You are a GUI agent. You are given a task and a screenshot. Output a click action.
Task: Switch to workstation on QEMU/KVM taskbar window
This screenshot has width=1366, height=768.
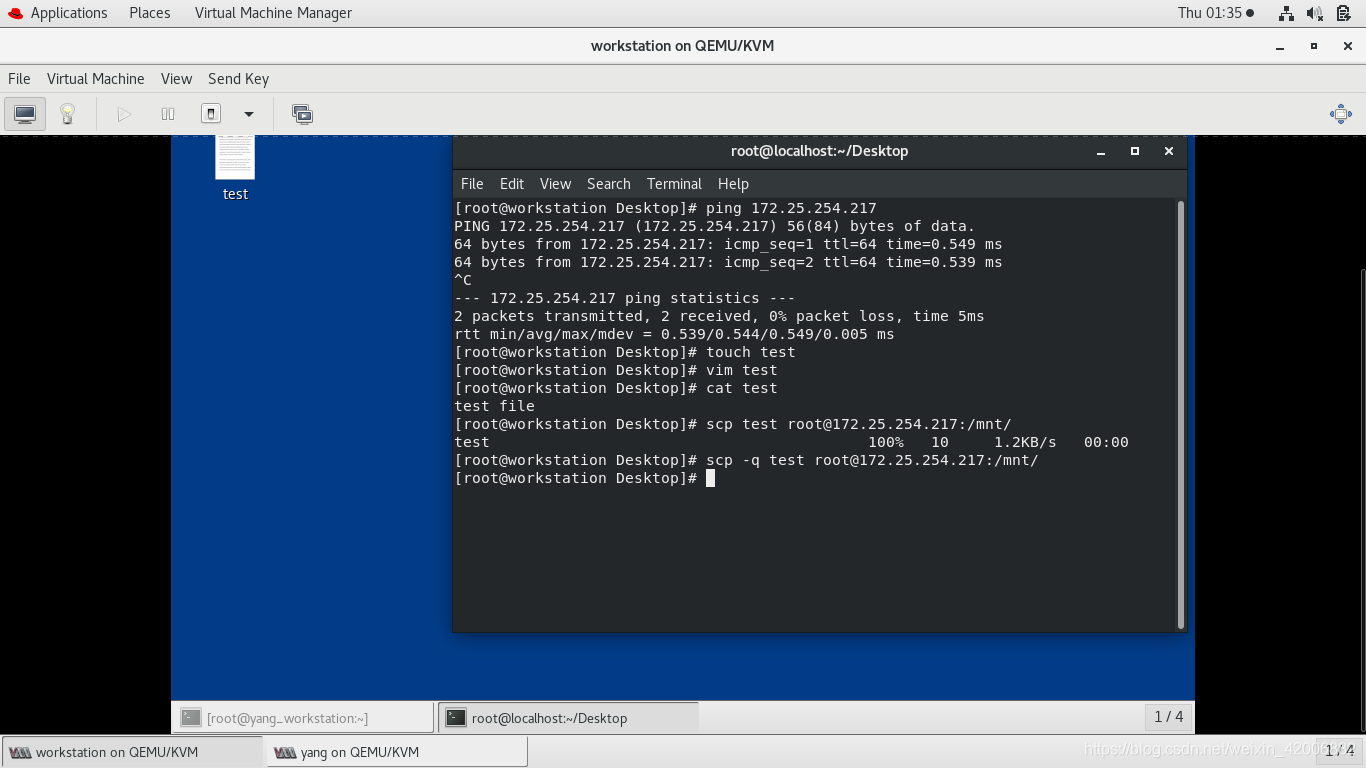point(132,752)
